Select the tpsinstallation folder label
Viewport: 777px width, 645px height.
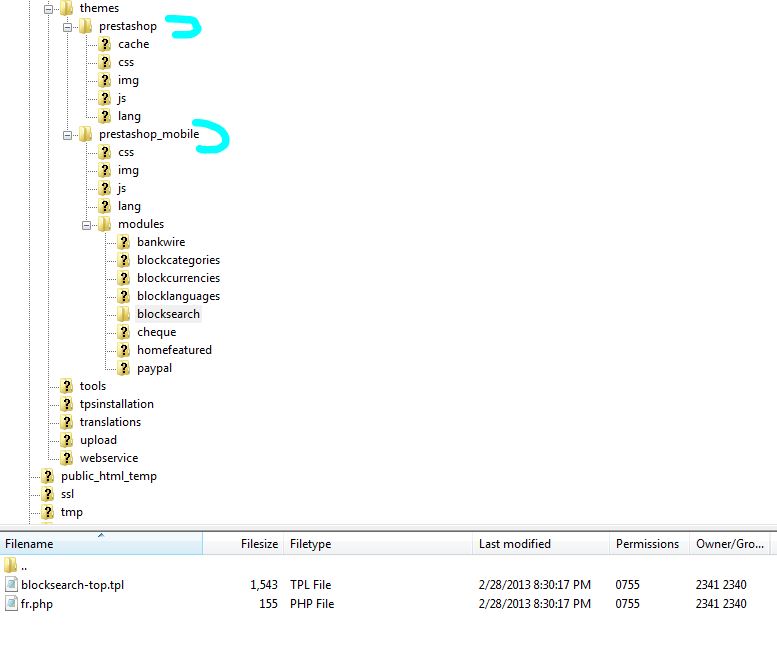click(x=116, y=404)
